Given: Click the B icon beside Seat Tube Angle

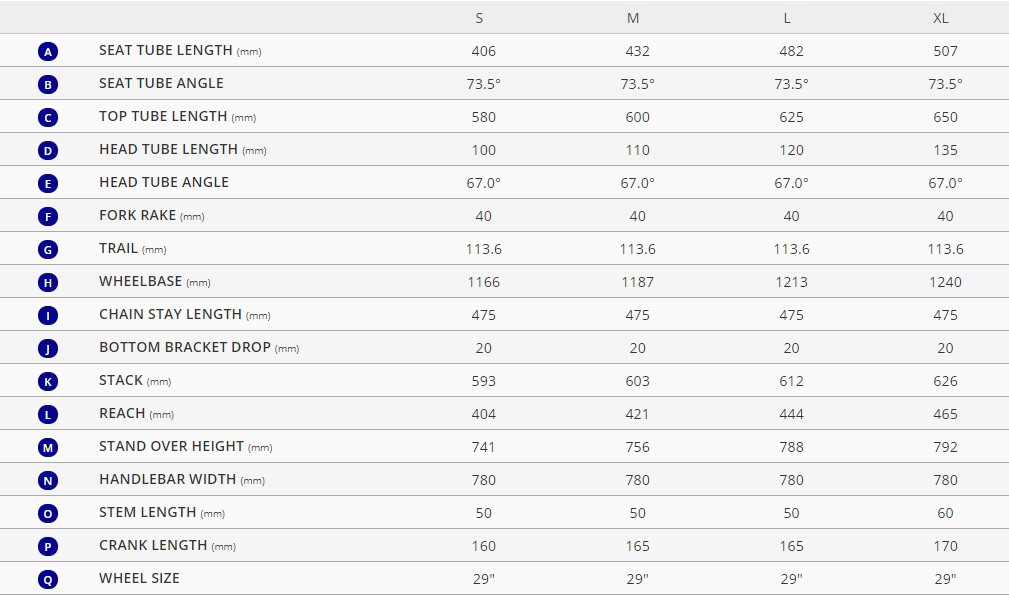Looking at the screenshot, I should pyautogui.click(x=48, y=84).
